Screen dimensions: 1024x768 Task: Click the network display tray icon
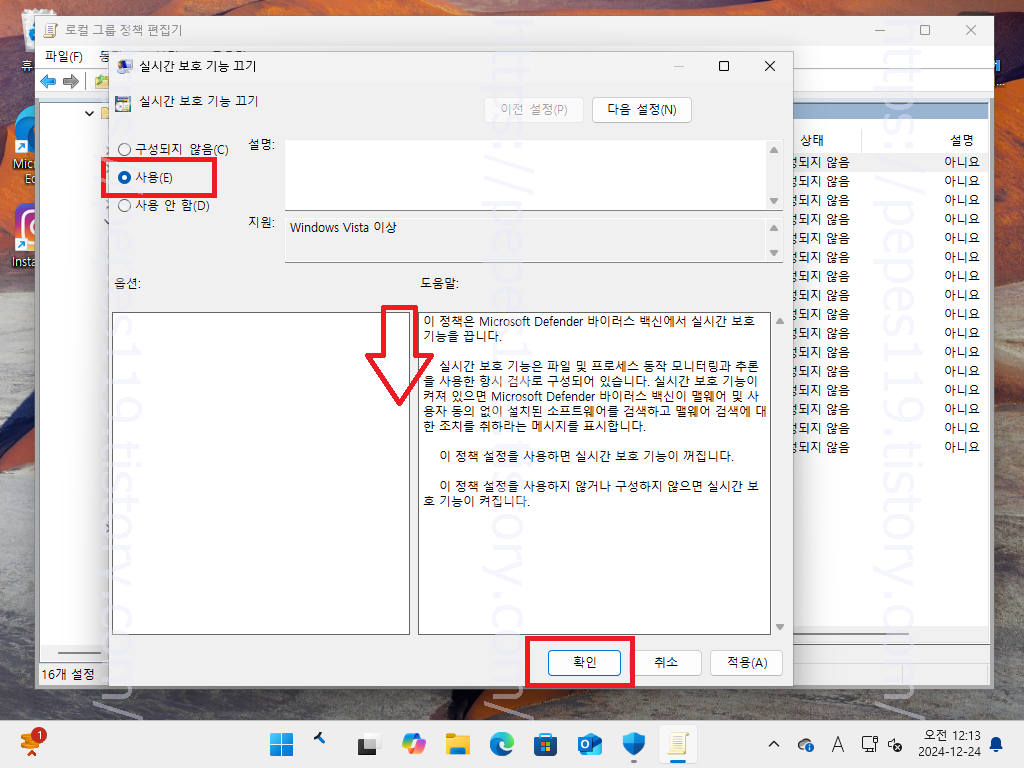869,744
